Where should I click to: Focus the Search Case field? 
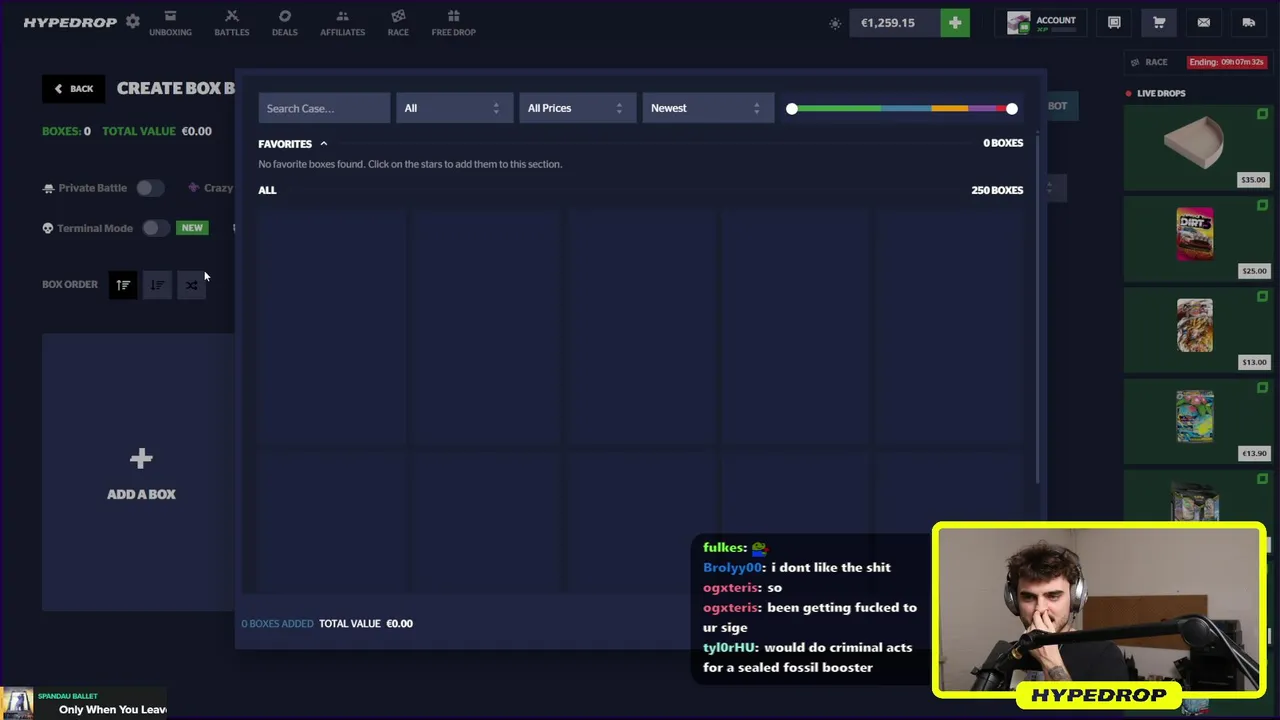point(324,108)
